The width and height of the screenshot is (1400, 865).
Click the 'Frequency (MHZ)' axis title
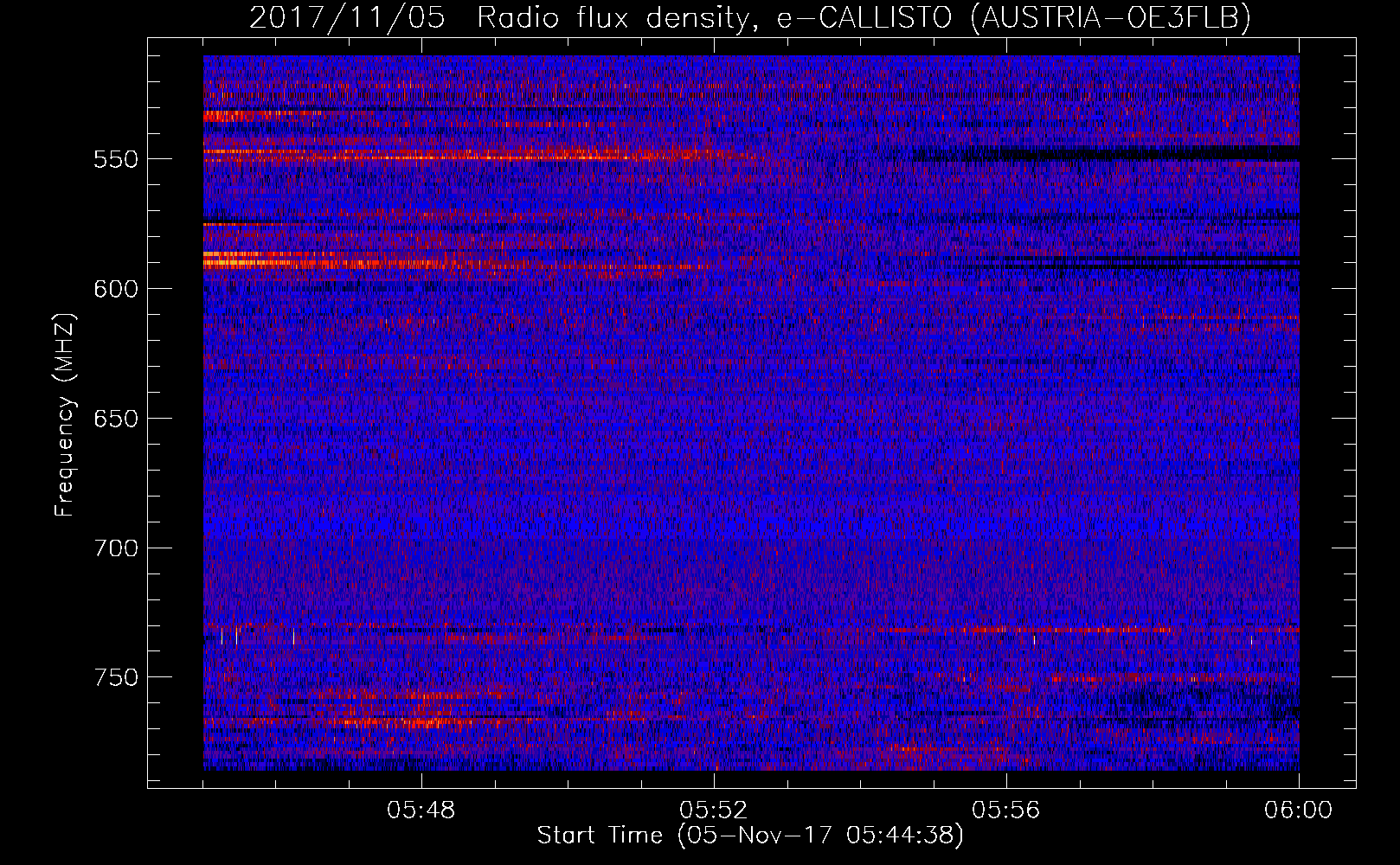[66, 414]
